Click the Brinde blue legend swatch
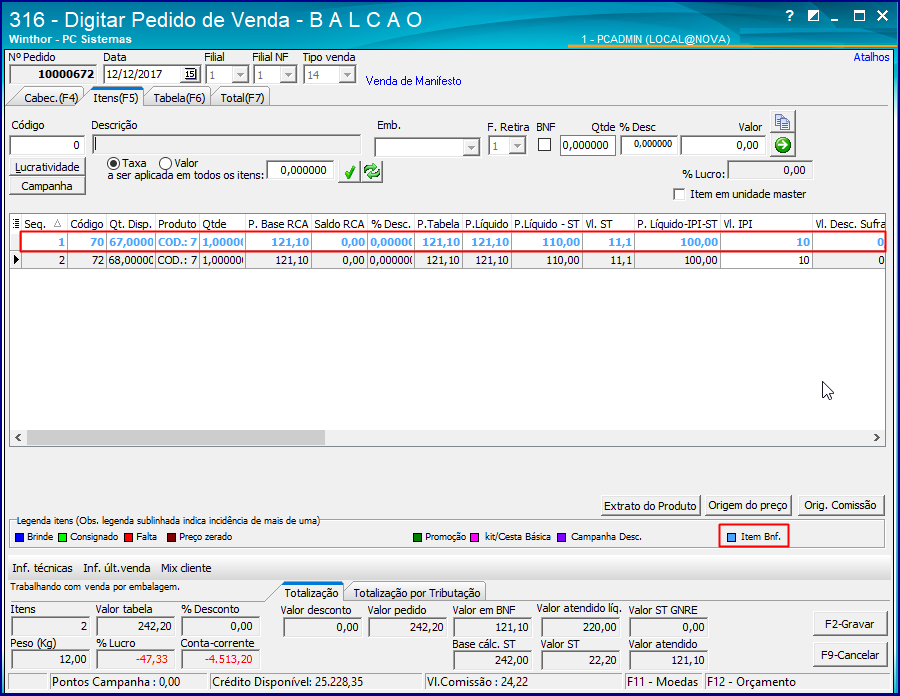This screenshot has height=696, width=900. (20, 538)
